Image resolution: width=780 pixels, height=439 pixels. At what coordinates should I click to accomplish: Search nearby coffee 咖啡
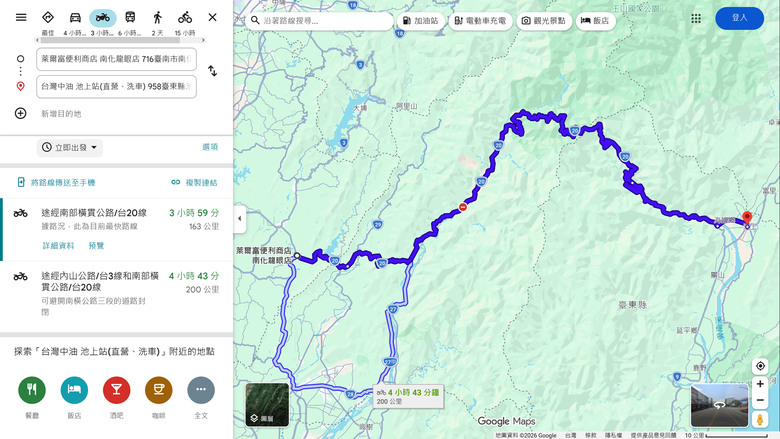tap(159, 390)
